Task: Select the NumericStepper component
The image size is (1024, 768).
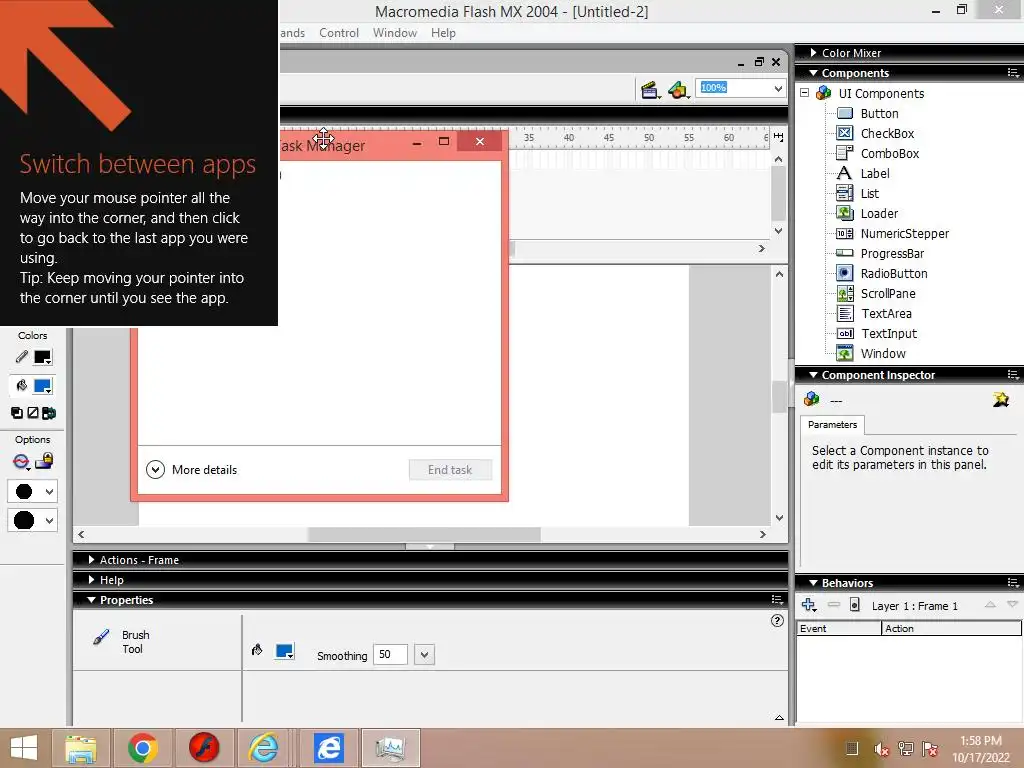Action: tap(904, 233)
